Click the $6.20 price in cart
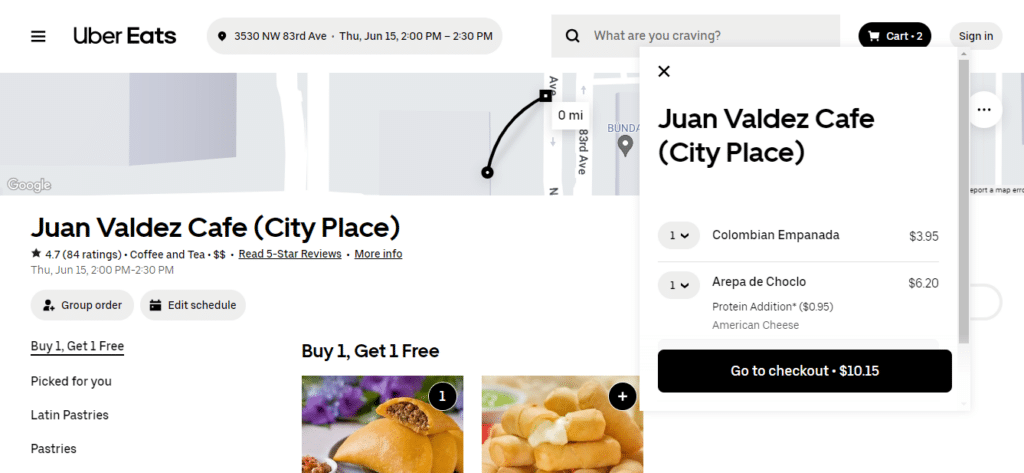The width and height of the screenshot is (1024, 473). point(923,284)
